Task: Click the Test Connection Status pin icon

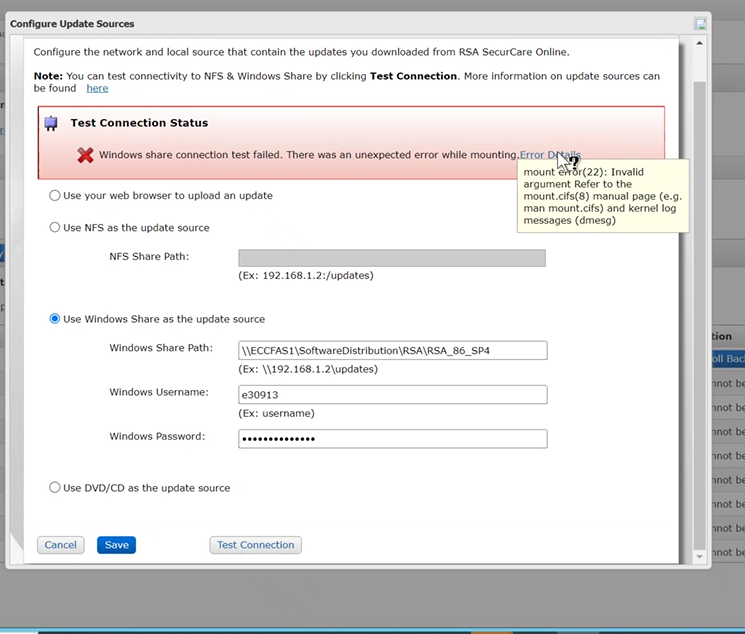Action: [51, 124]
